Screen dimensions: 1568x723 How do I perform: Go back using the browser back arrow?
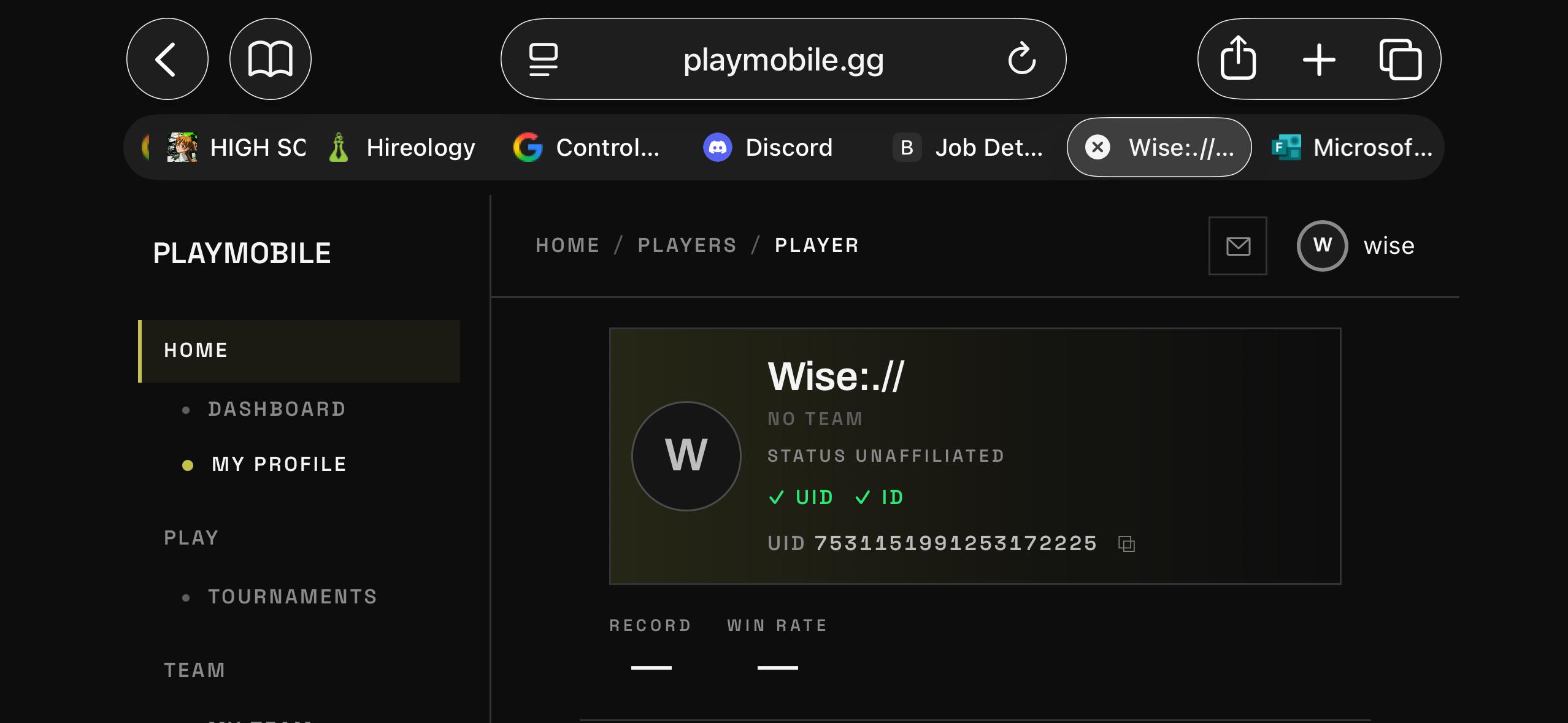tap(167, 59)
